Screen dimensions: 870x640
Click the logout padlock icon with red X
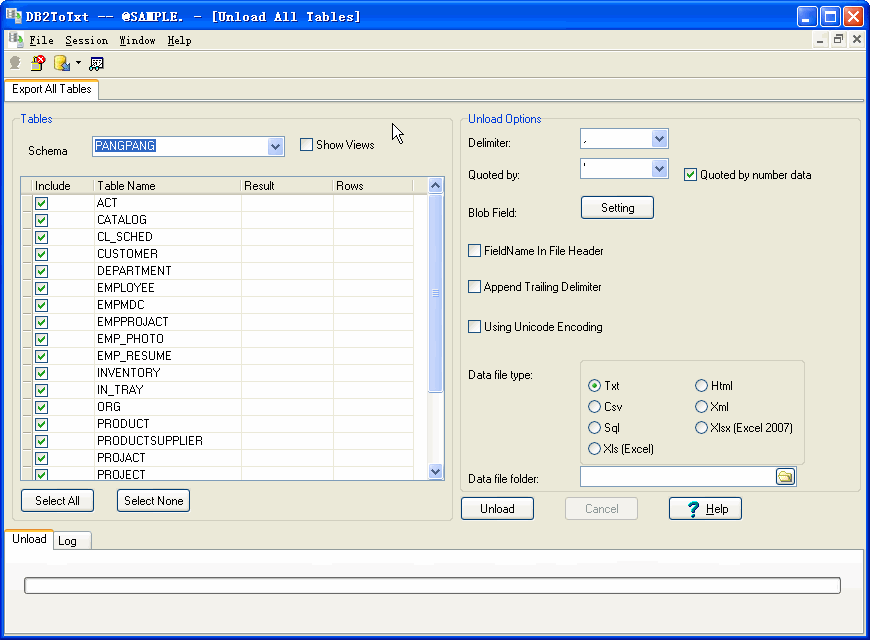[x=38, y=63]
